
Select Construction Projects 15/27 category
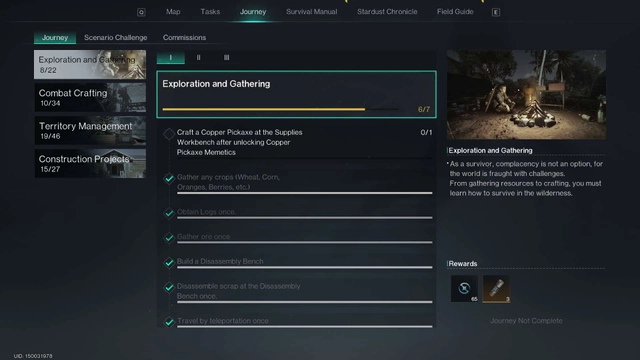pos(90,163)
